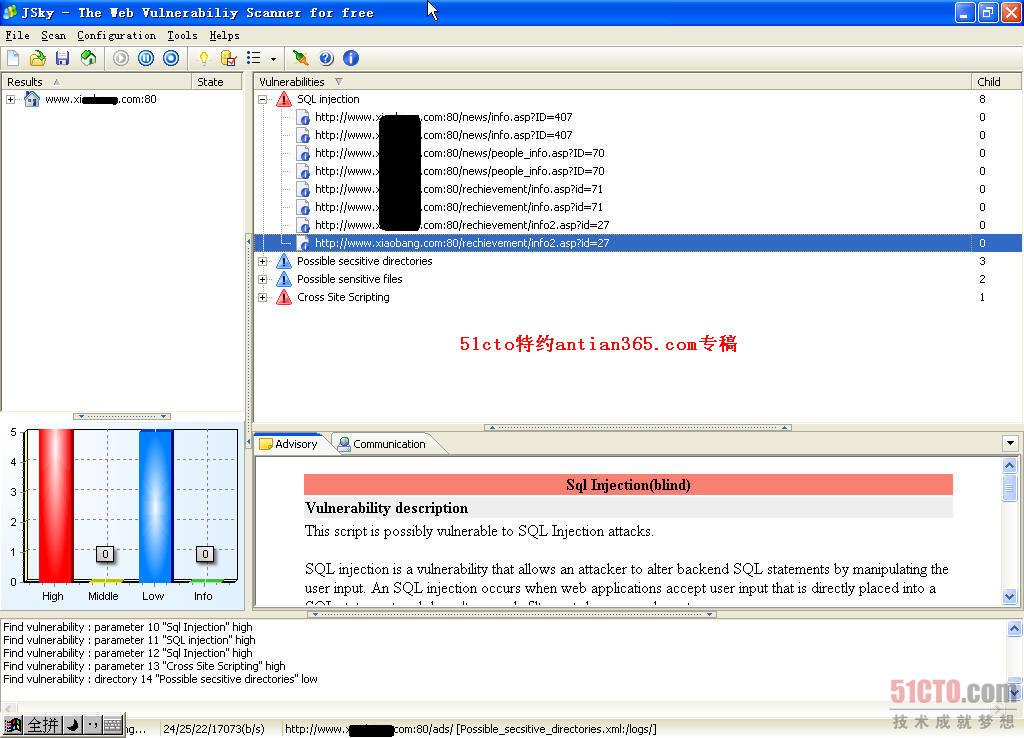Open the checklist configuration toolbar icon
The height and width of the screenshot is (738, 1024).
pos(229,59)
